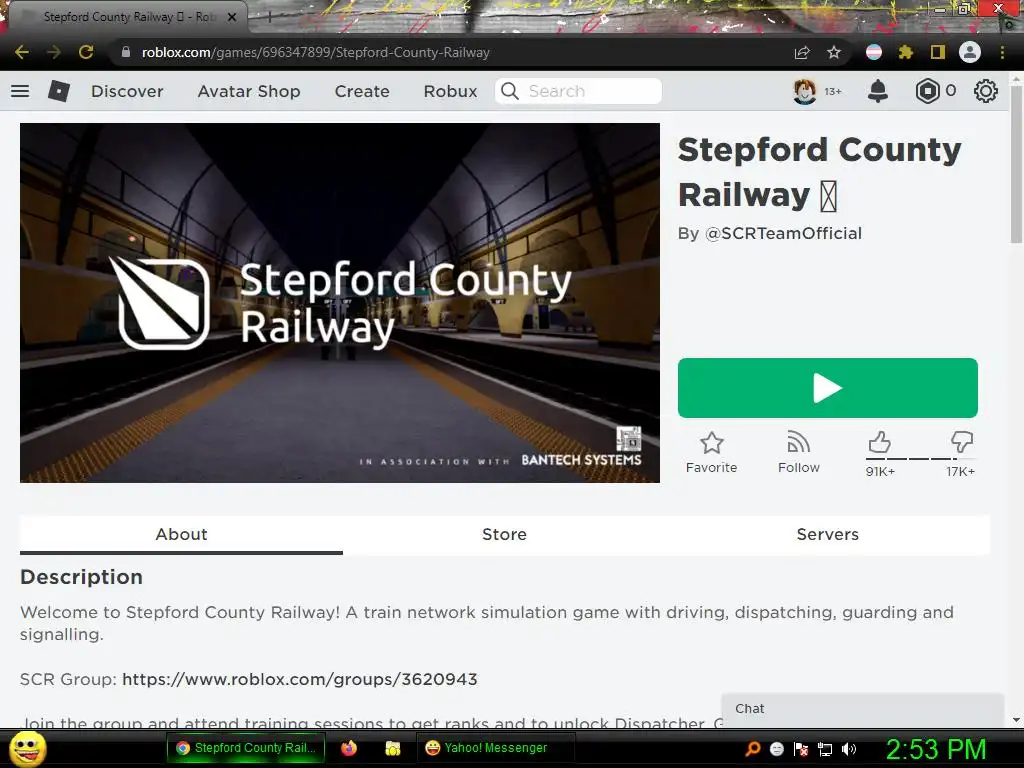Open the Chrome three-dot menu

(1002, 52)
